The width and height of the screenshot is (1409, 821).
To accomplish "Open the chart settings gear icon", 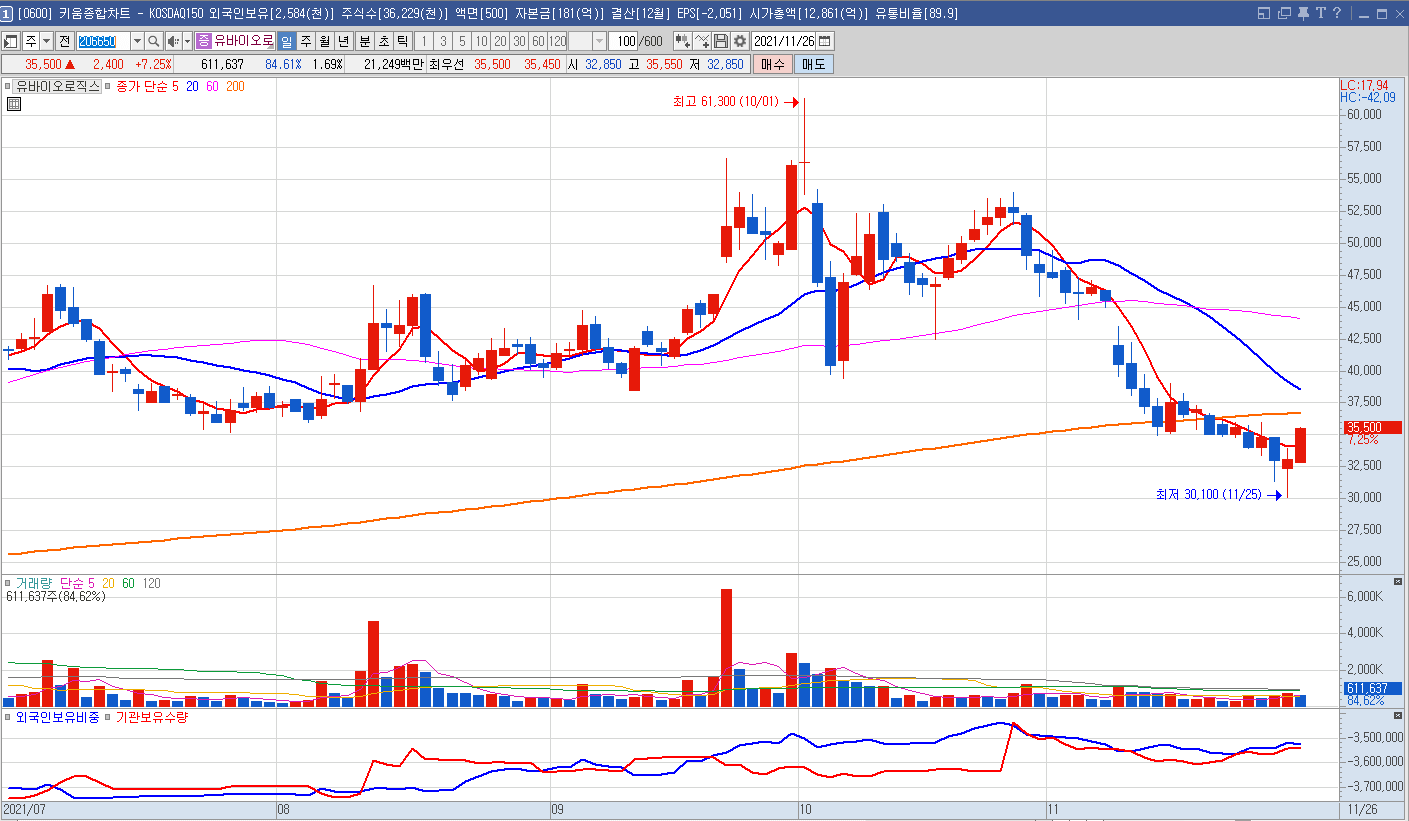I will pos(740,41).
